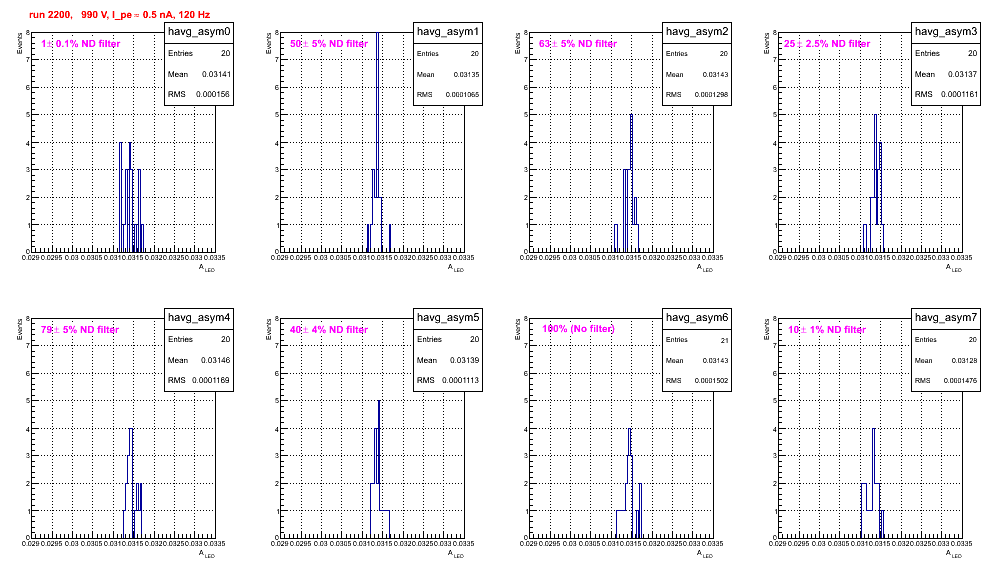Click RMS value 0.0001298 in havg_asym2 stats
The height and width of the screenshot is (572, 996).
tap(711, 95)
